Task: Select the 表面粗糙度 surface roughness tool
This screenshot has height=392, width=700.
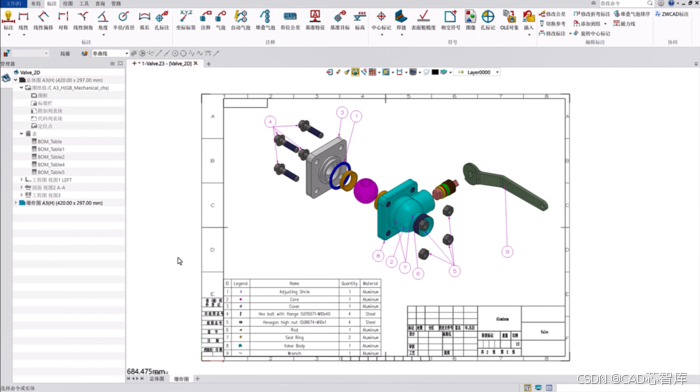Action: [423, 20]
